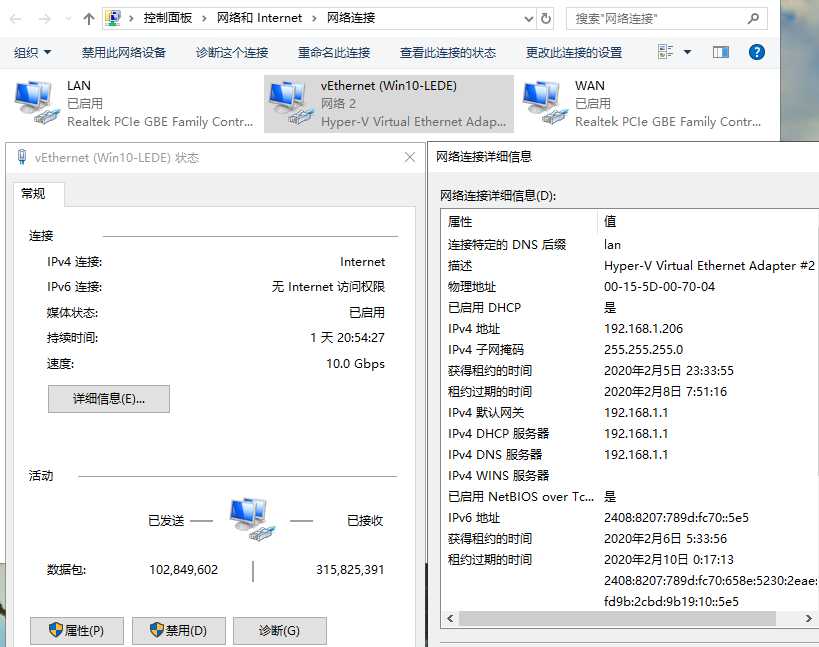Open the Help question mark icon
819x647 pixels.
[756, 52]
